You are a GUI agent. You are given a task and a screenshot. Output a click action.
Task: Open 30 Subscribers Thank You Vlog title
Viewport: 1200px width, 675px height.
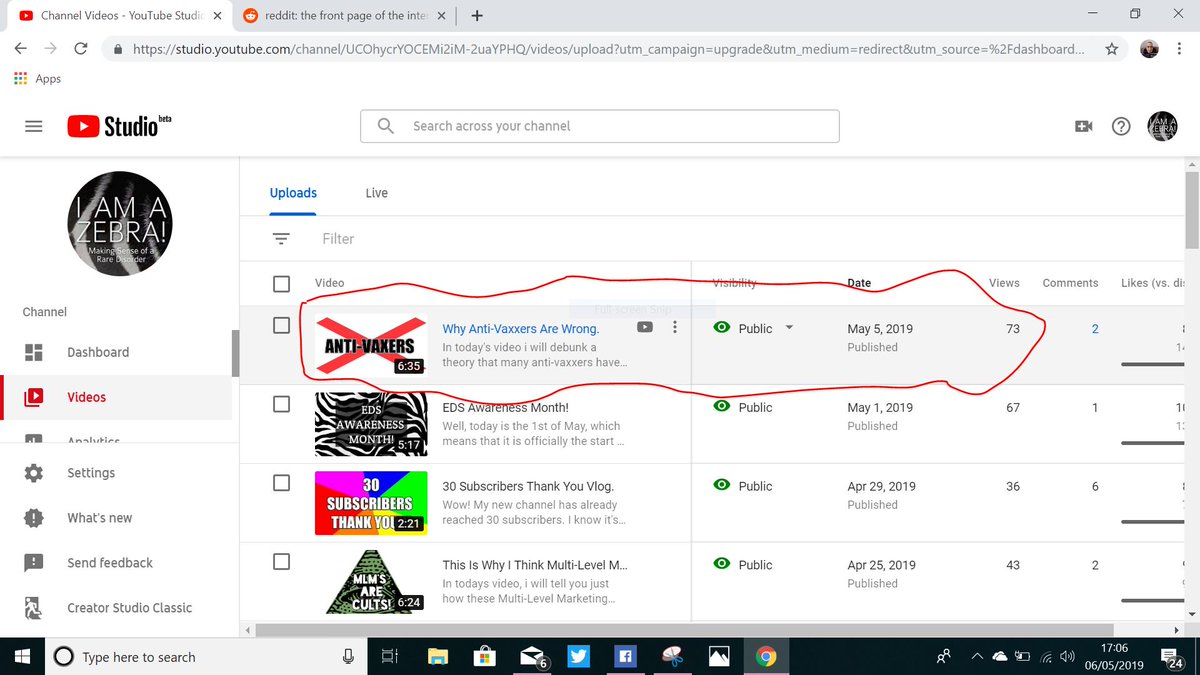[x=528, y=486]
